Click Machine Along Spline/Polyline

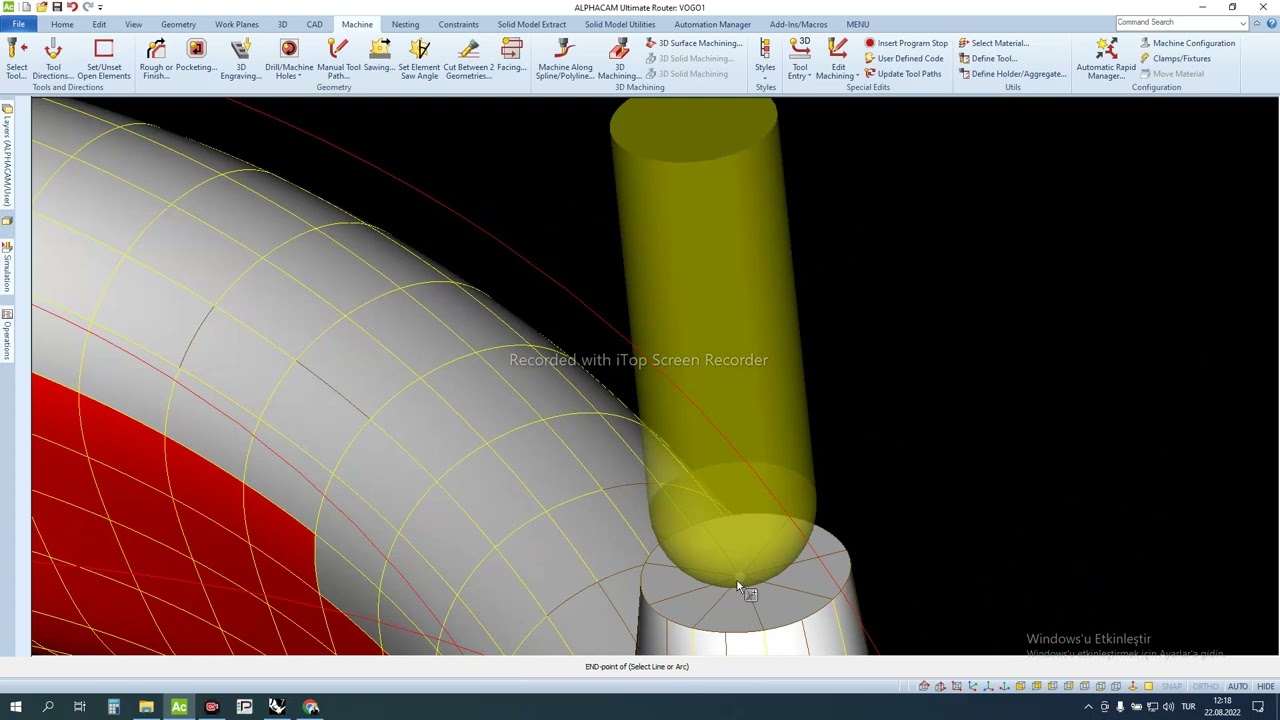coord(565,60)
